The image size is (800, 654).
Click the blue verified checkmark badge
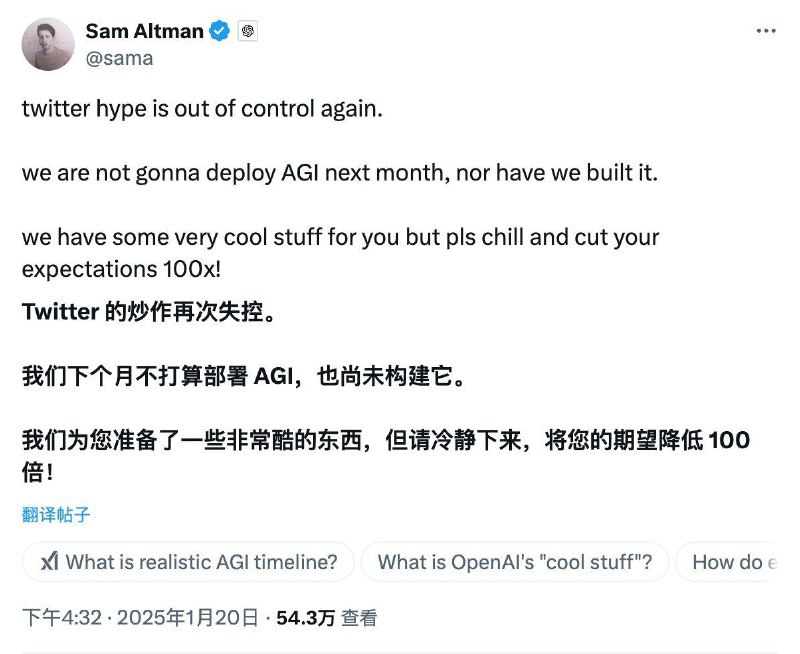tap(219, 30)
